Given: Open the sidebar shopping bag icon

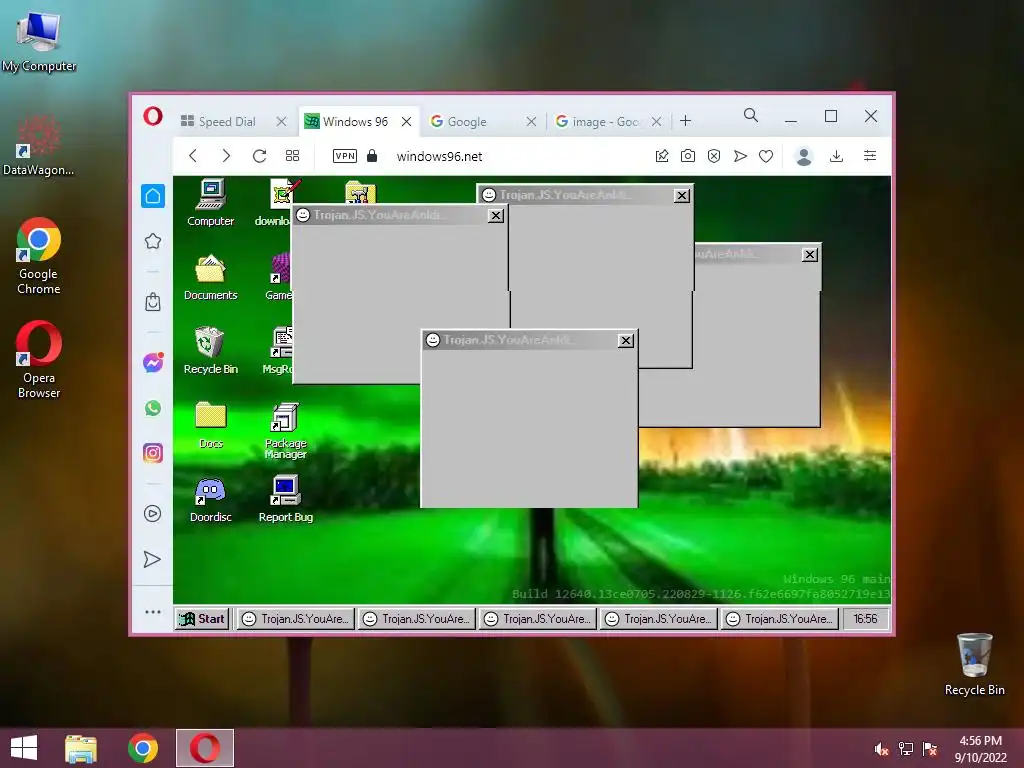Looking at the screenshot, I should coord(153,302).
